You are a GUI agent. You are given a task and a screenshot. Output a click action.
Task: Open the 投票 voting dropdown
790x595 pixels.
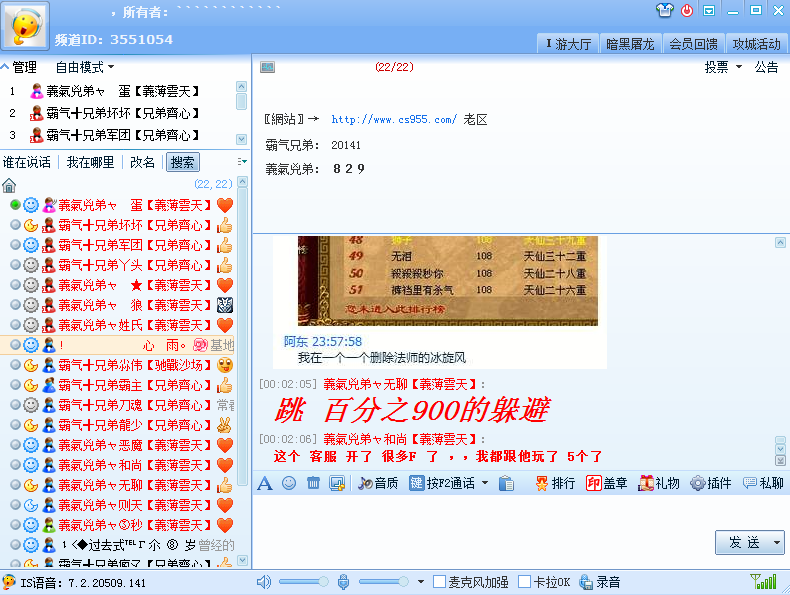tap(723, 67)
